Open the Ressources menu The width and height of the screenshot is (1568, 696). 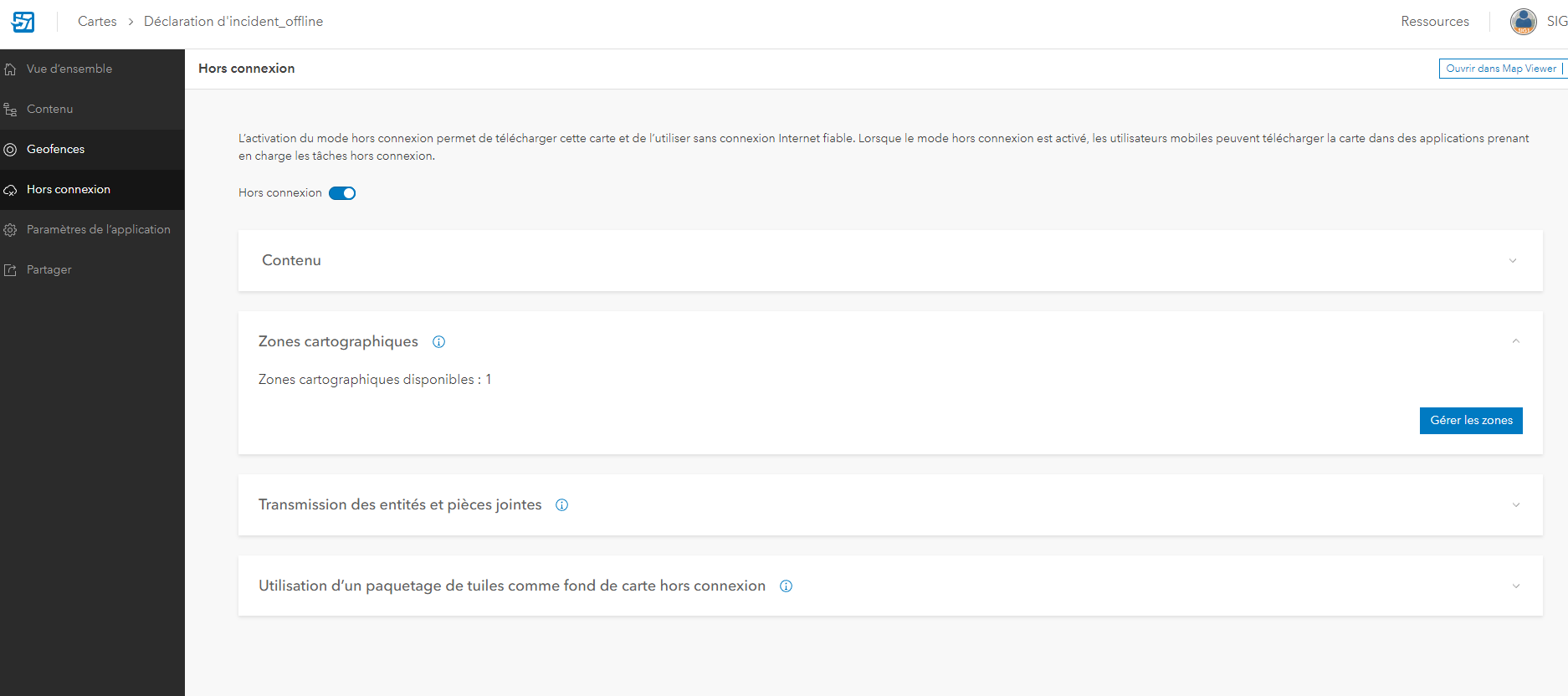coord(1434,22)
